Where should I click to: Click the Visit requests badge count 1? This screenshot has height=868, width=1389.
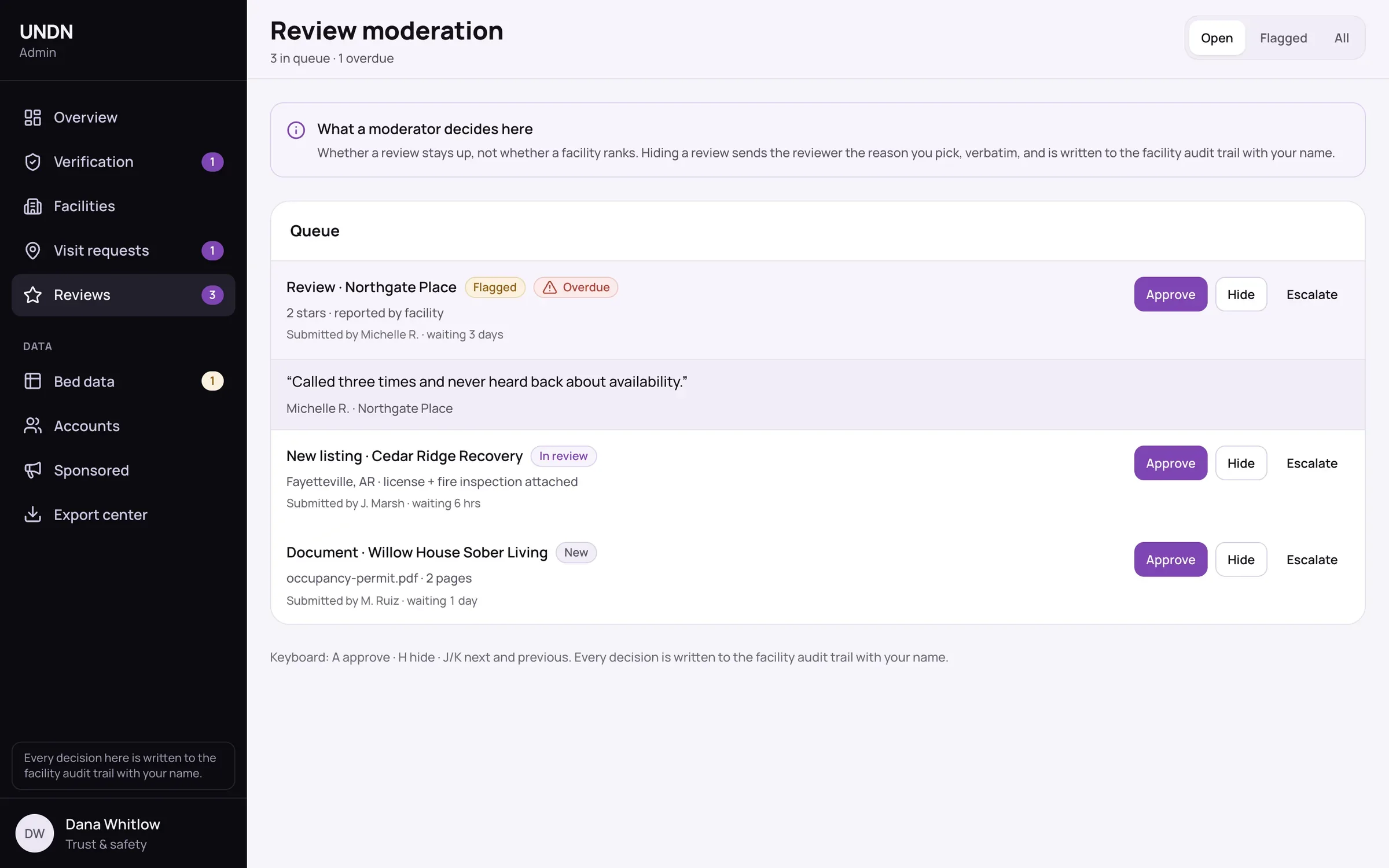click(212, 251)
